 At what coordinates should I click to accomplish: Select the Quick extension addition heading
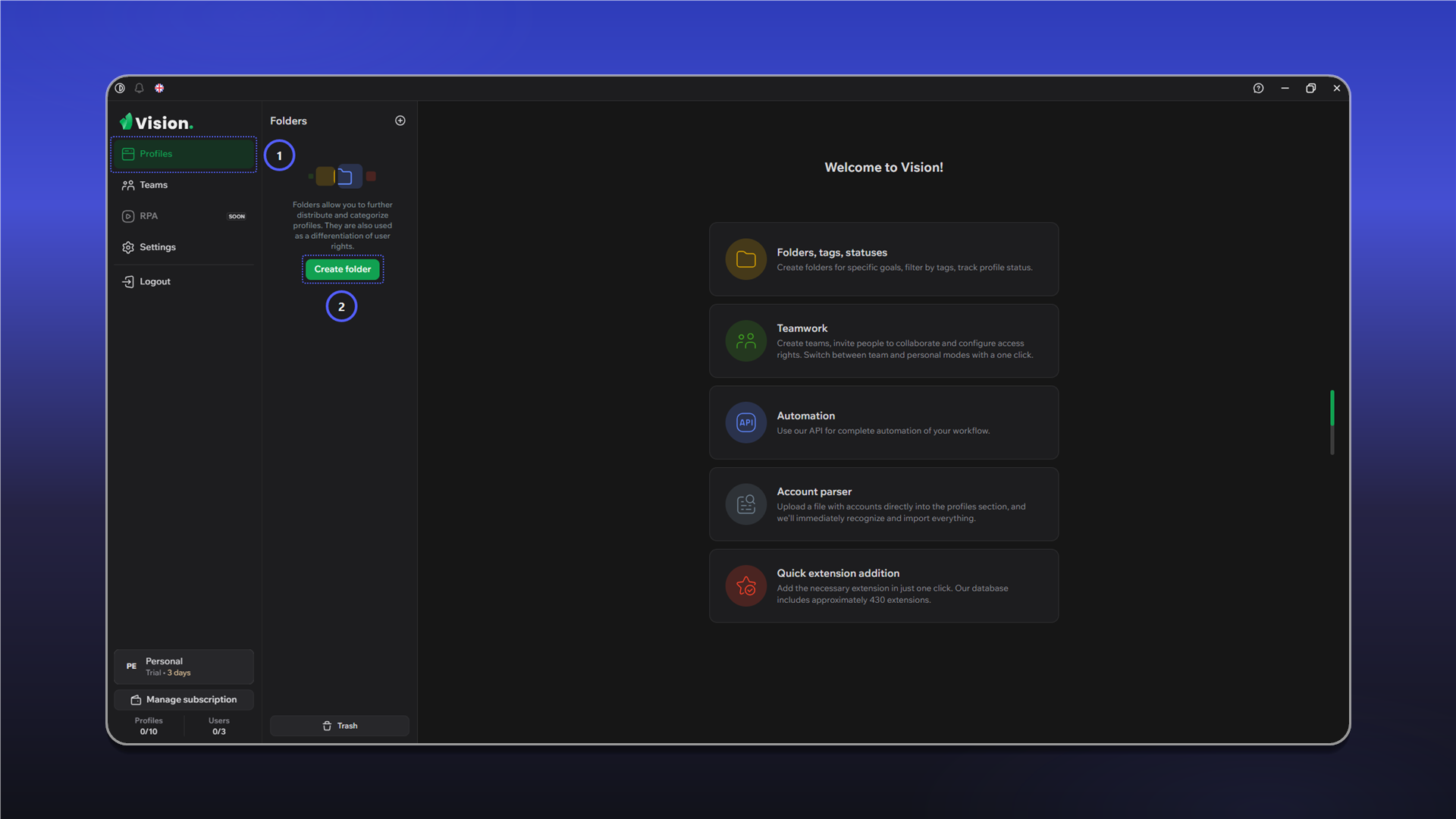[x=838, y=573]
